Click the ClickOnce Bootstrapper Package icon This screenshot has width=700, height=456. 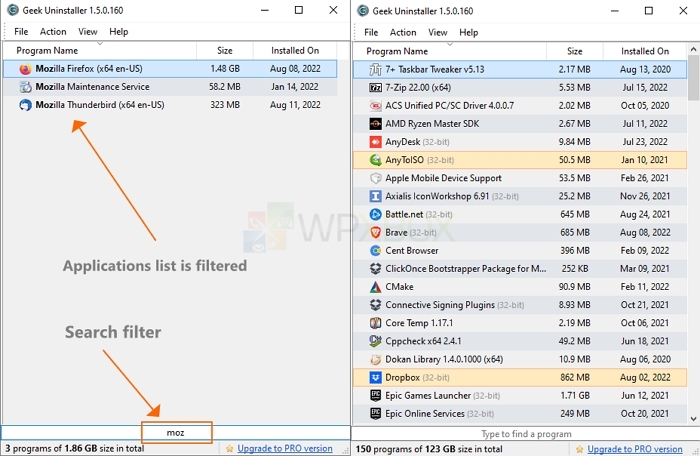375,268
